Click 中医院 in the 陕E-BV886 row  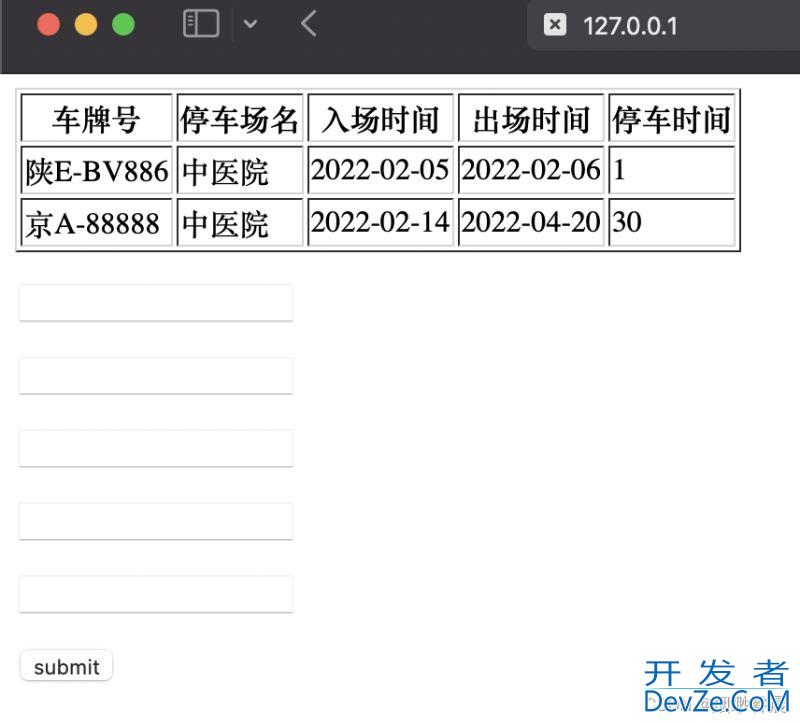(x=240, y=170)
